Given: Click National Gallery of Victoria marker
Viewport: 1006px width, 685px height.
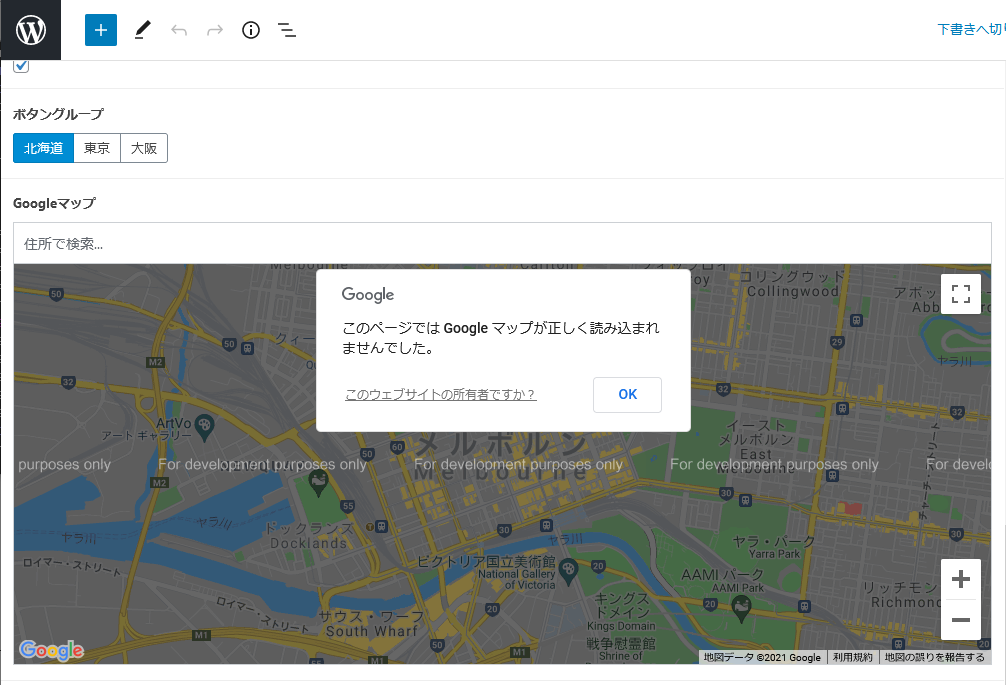Looking at the screenshot, I should [568, 572].
